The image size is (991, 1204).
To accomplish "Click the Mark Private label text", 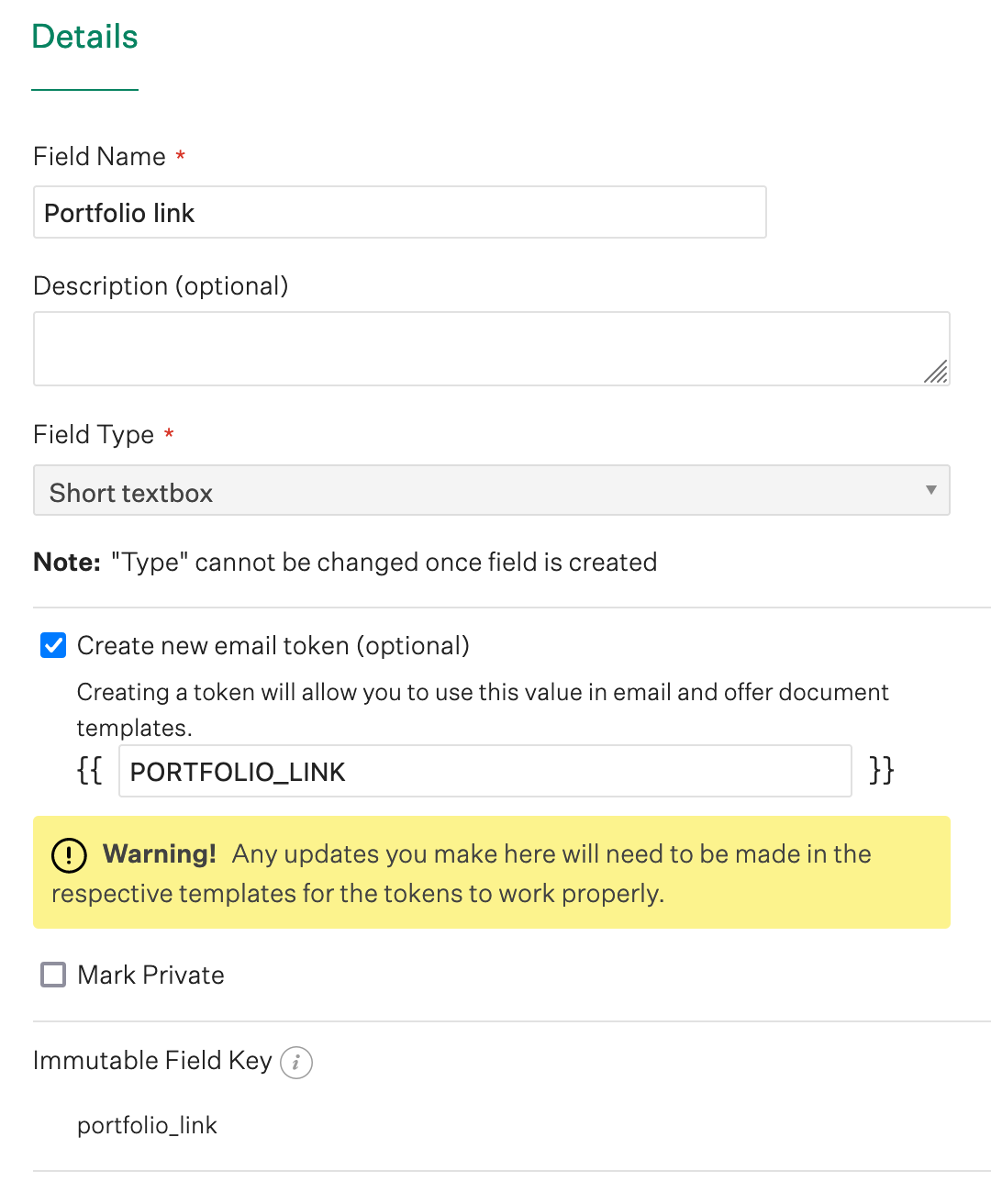I will [150, 975].
